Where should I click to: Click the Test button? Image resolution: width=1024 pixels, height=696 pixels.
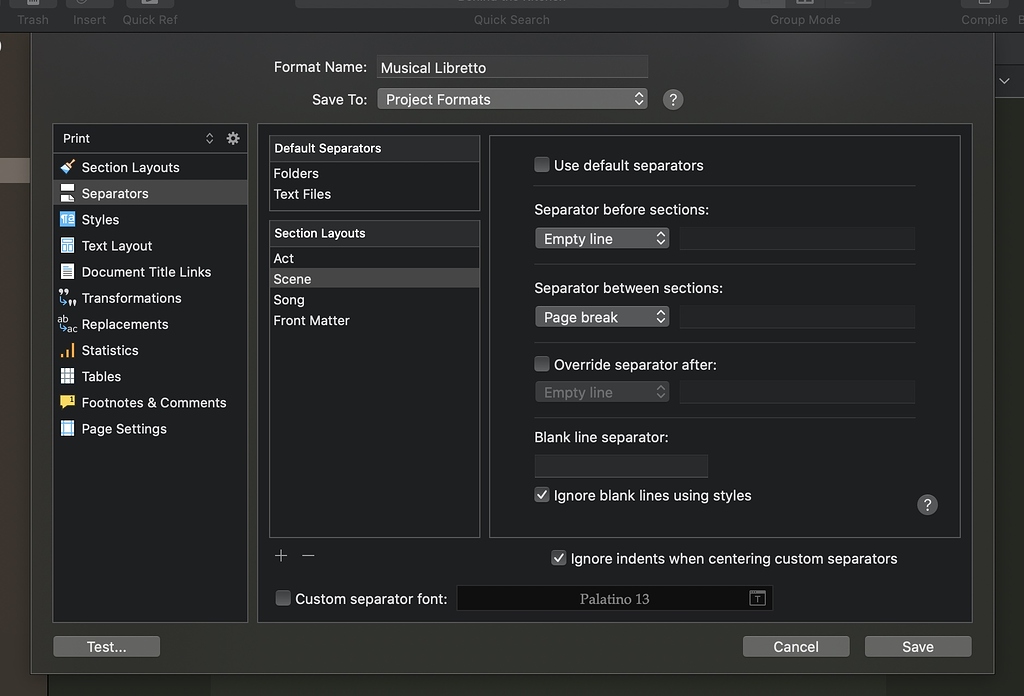pyautogui.click(x=106, y=646)
